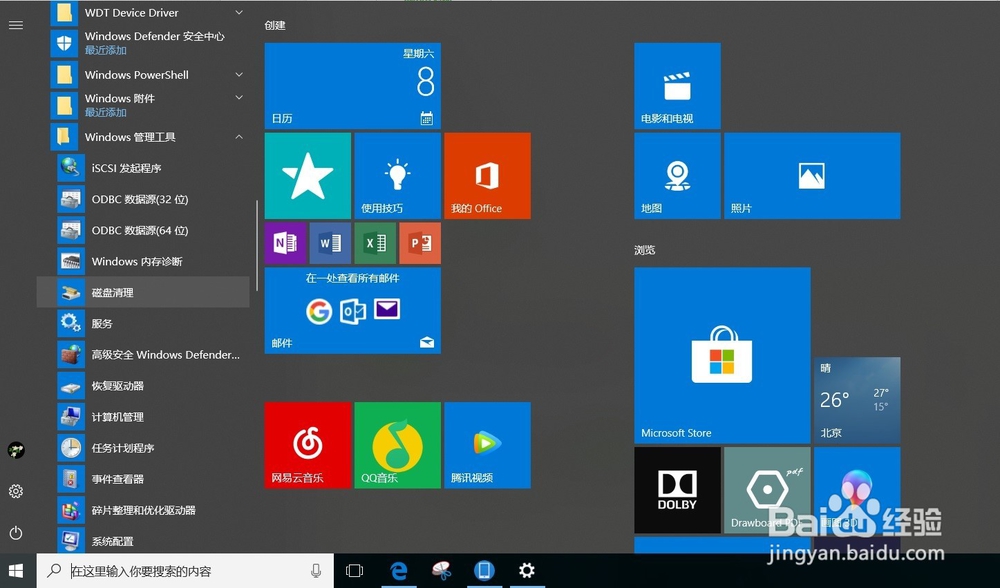This screenshot has width=1000, height=588.
Task: Open the Microsoft Store tile
Action: [722, 355]
